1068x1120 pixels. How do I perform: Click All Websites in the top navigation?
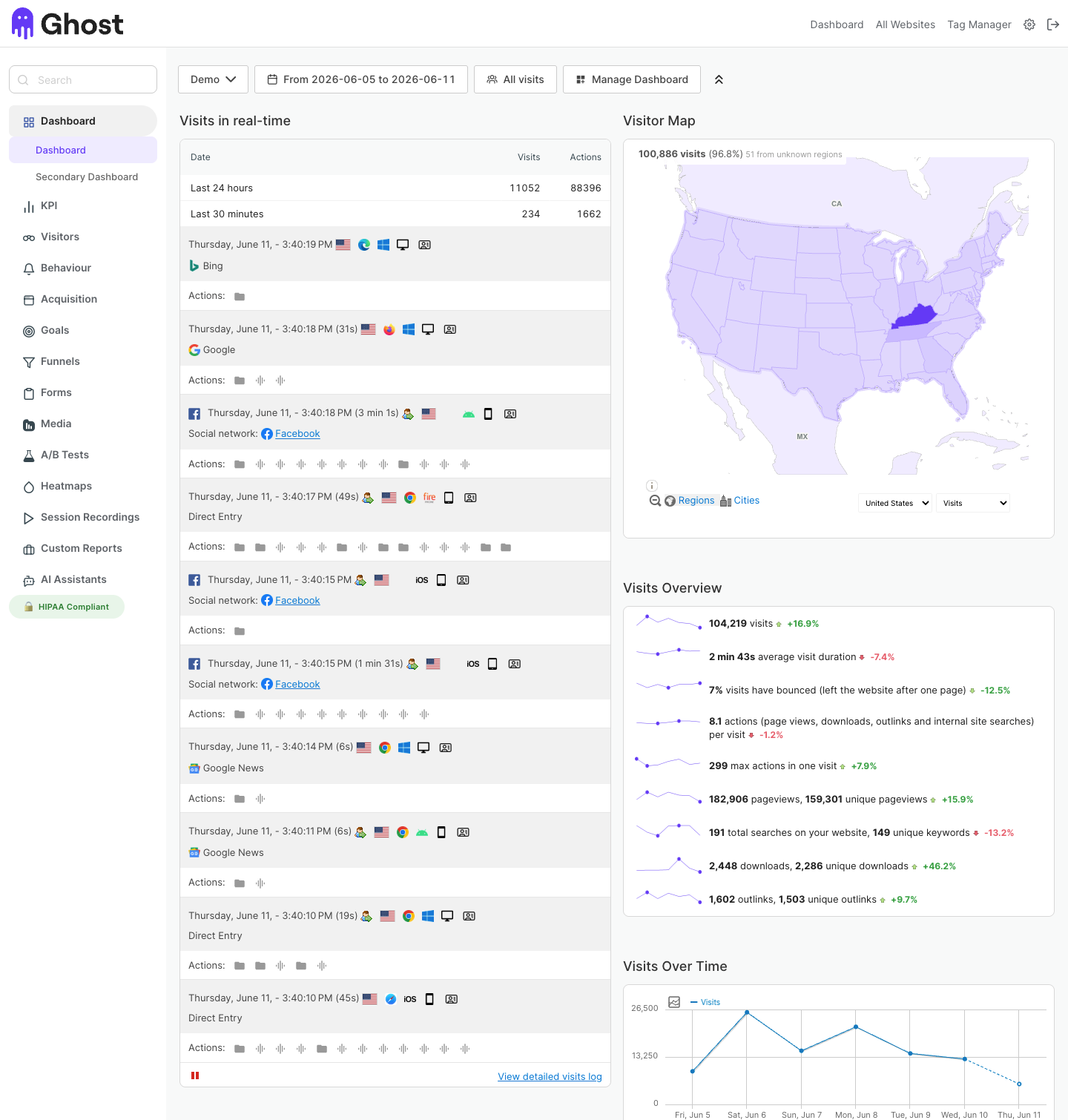click(906, 24)
